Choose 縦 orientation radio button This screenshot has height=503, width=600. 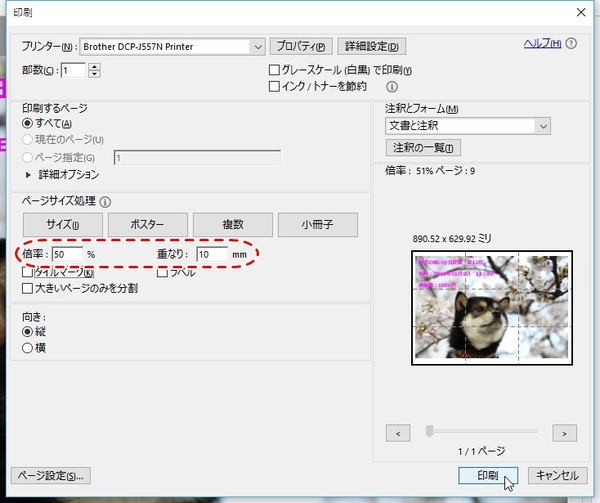point(27,332)
